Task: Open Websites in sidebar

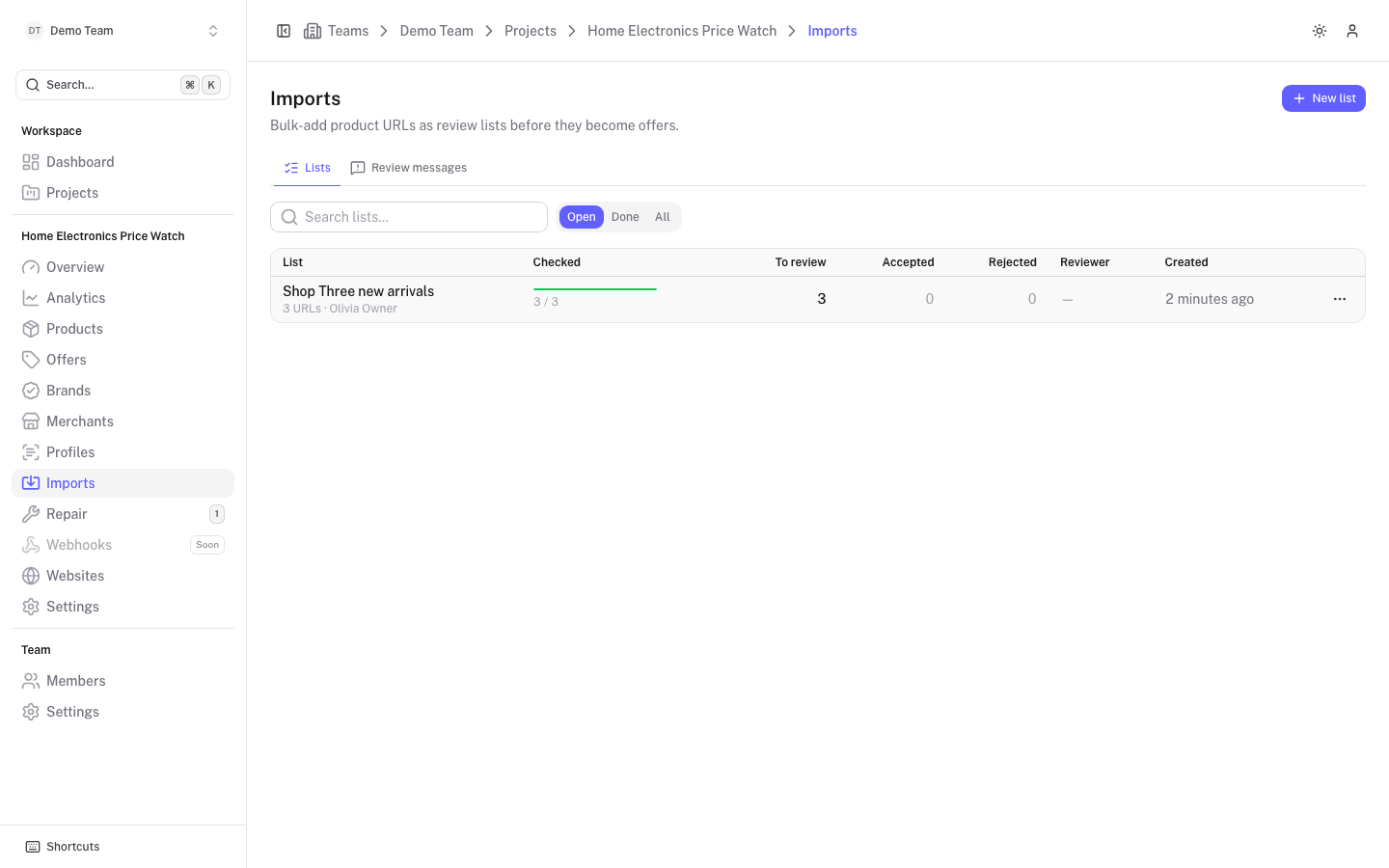Action: point(123,576)
